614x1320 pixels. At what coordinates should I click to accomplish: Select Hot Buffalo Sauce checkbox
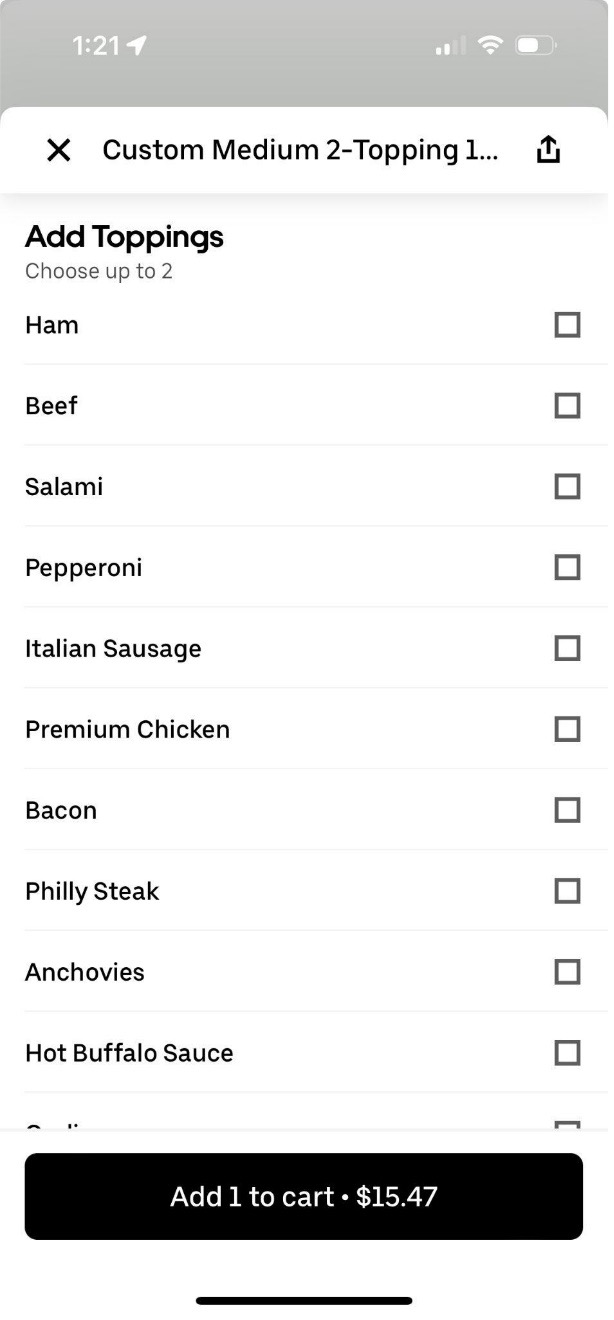pos(567,1053)
